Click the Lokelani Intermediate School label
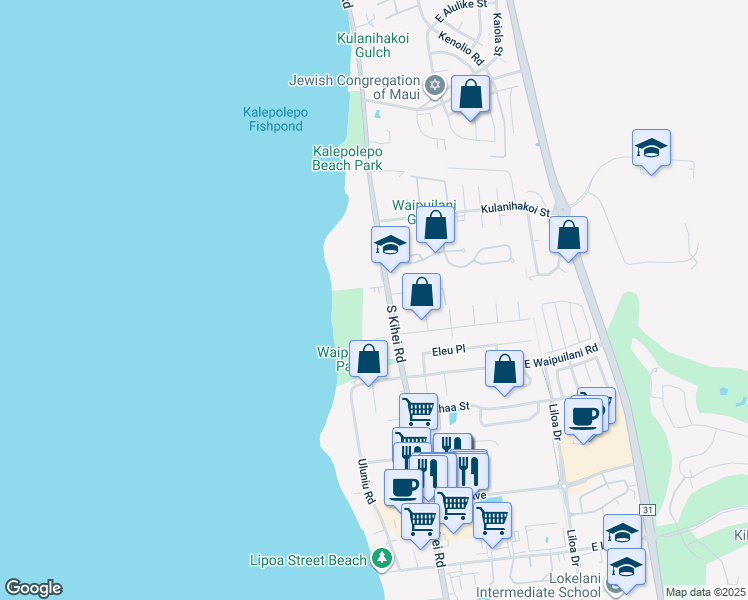The width and height of the screenshot is (748, 600). (x=539, y=586)
